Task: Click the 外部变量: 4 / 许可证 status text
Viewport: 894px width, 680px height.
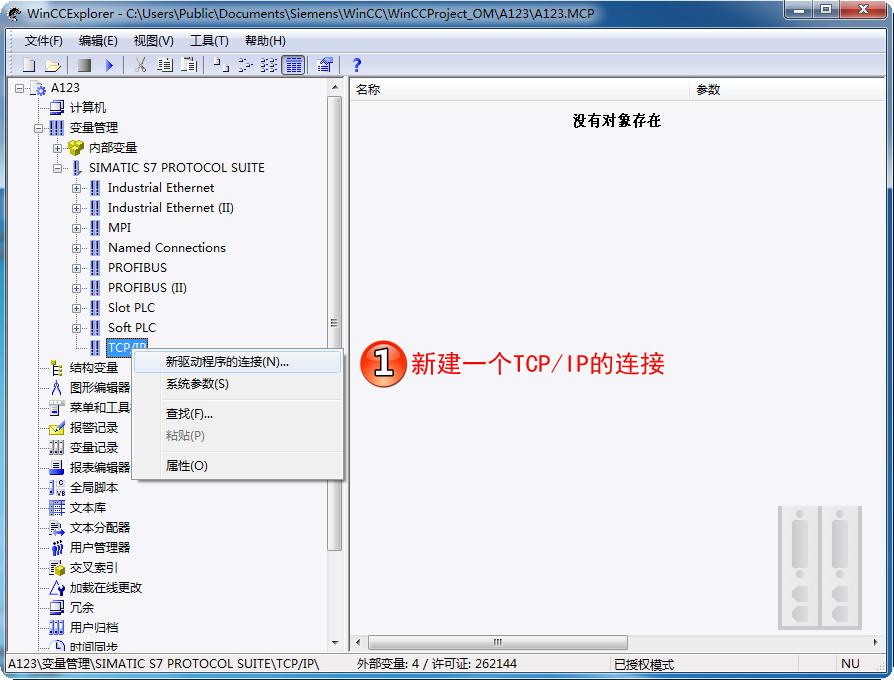Action: click(x=437, y=663)
